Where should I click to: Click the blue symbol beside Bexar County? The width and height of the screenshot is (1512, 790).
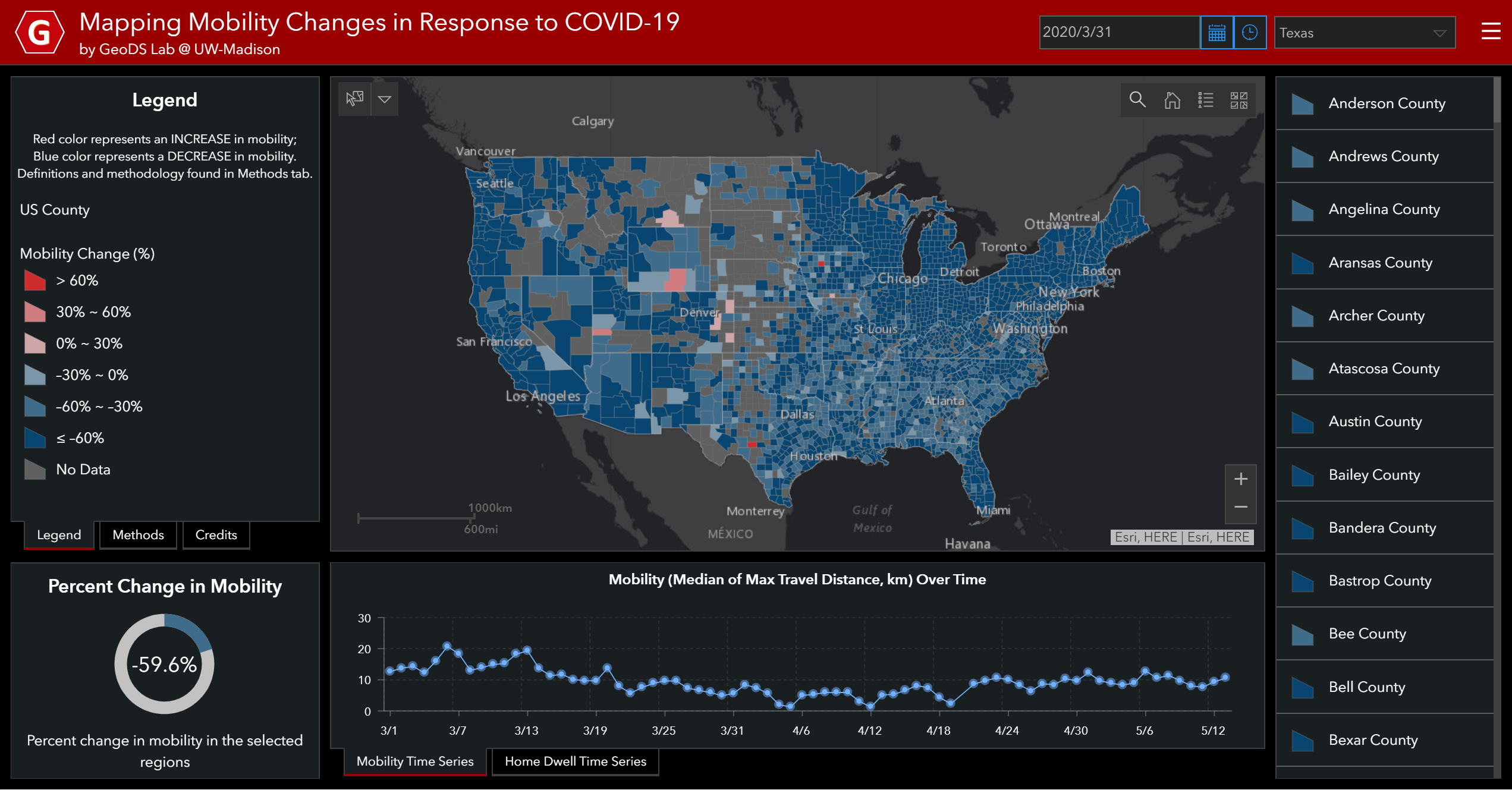pos(1302,741)
